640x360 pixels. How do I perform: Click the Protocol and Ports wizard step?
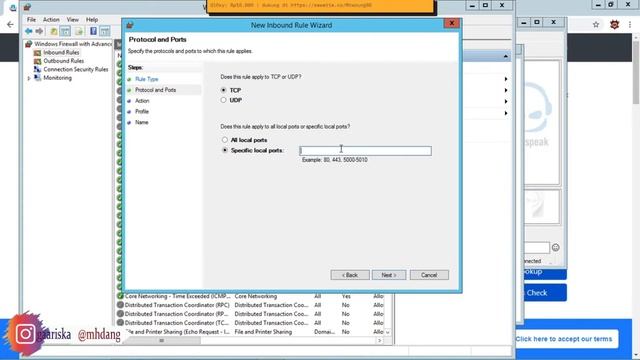click(x=156, y=90)
